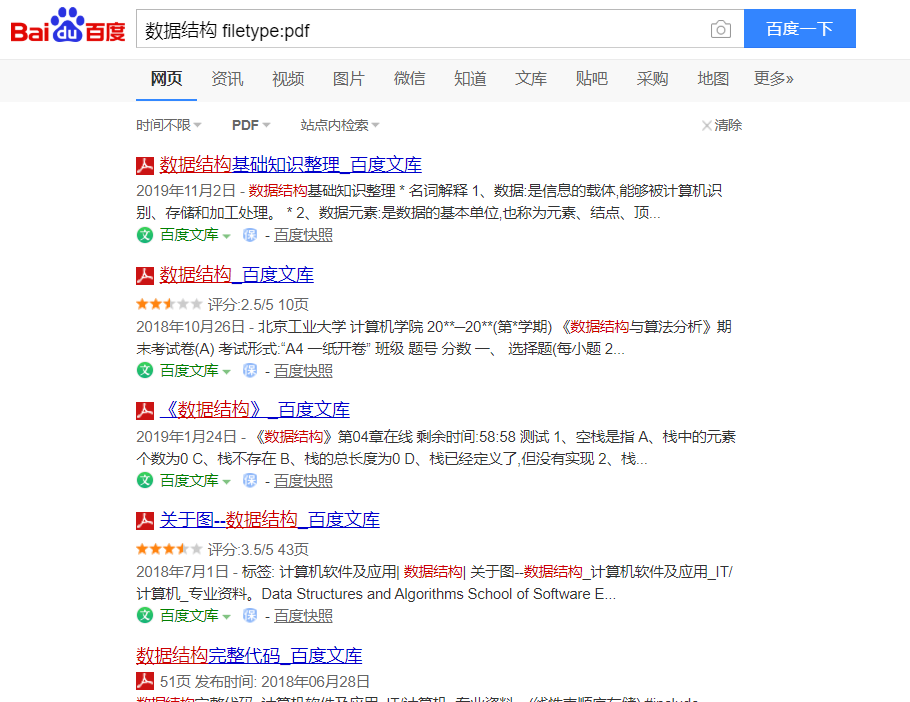Screen dimensions: 910x702
Task: Click 保 shield icon under 数据结构基础知识整理 result
Action: click(250, 235)
